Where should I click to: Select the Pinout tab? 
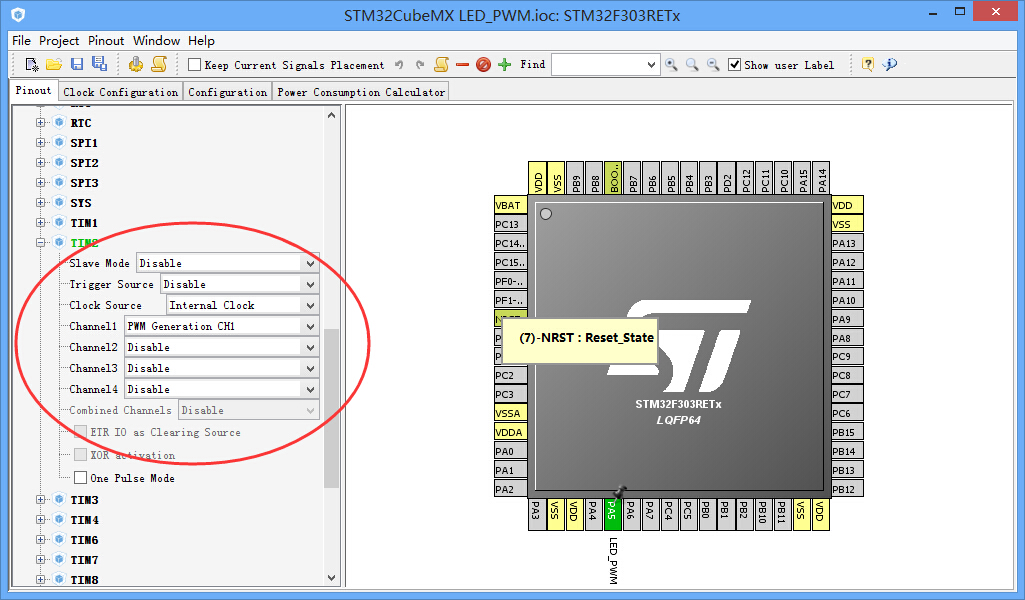click(x=33, y=91)
